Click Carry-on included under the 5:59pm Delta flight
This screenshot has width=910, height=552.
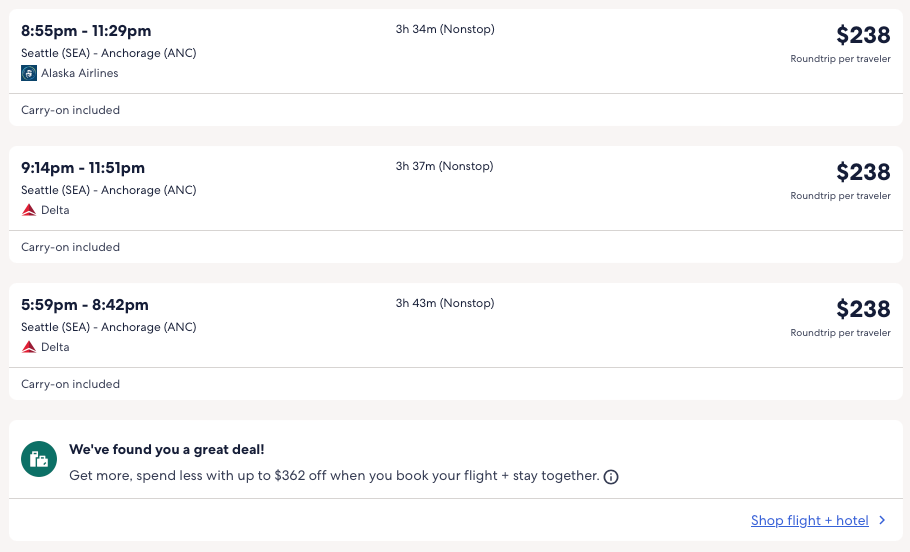70,384
